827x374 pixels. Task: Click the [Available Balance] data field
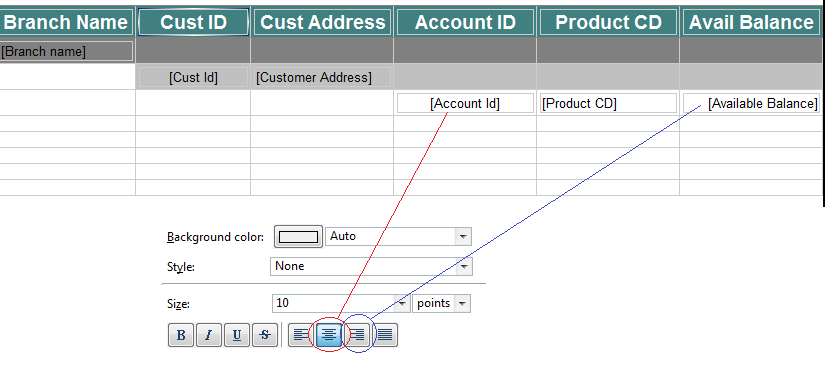click(x=751, y=103)
